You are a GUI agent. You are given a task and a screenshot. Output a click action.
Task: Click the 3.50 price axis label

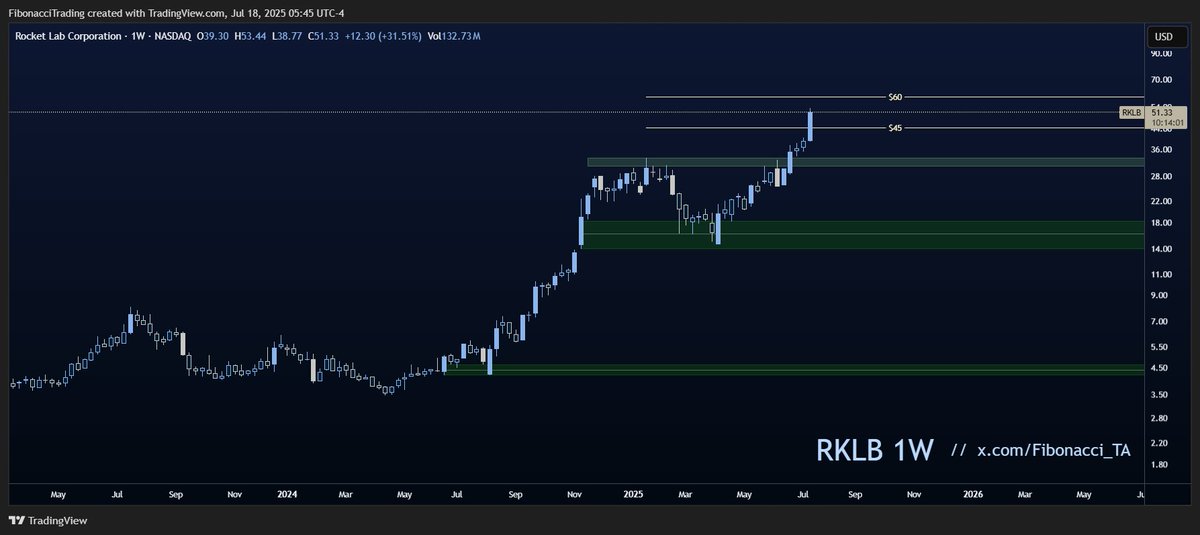pyautogui.click(x=1159, y=394)
